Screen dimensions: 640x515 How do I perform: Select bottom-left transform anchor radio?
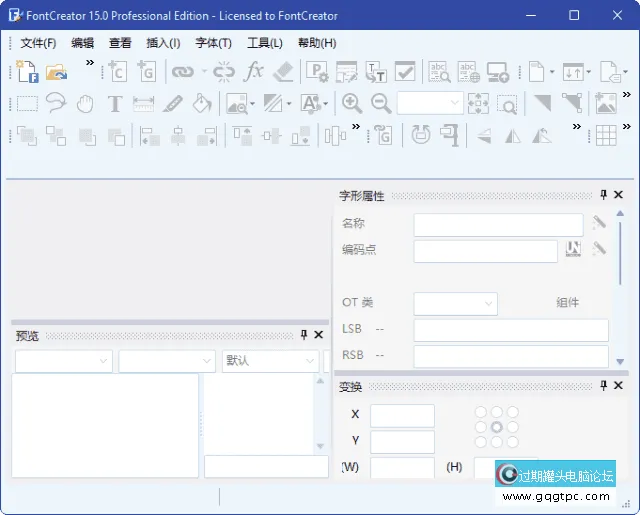[x=481, y=442]
